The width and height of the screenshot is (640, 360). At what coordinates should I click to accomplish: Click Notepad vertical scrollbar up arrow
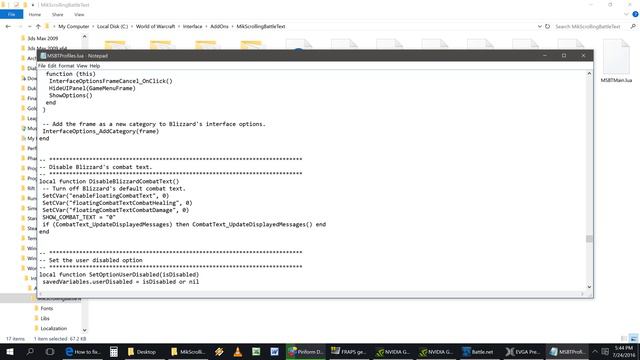pyautogui.click(x=589, y=73)
